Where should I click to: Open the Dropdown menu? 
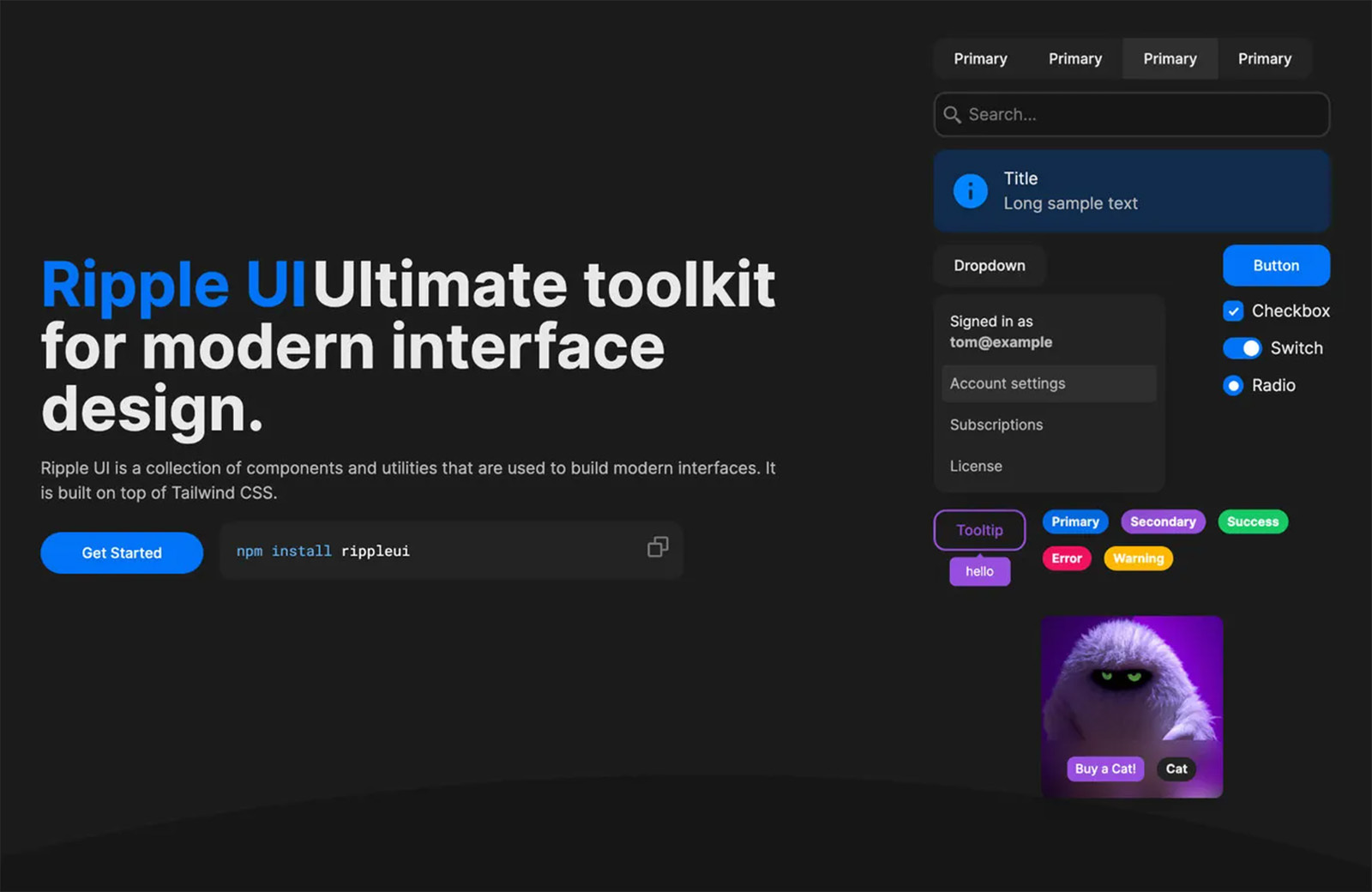(990, 266)
